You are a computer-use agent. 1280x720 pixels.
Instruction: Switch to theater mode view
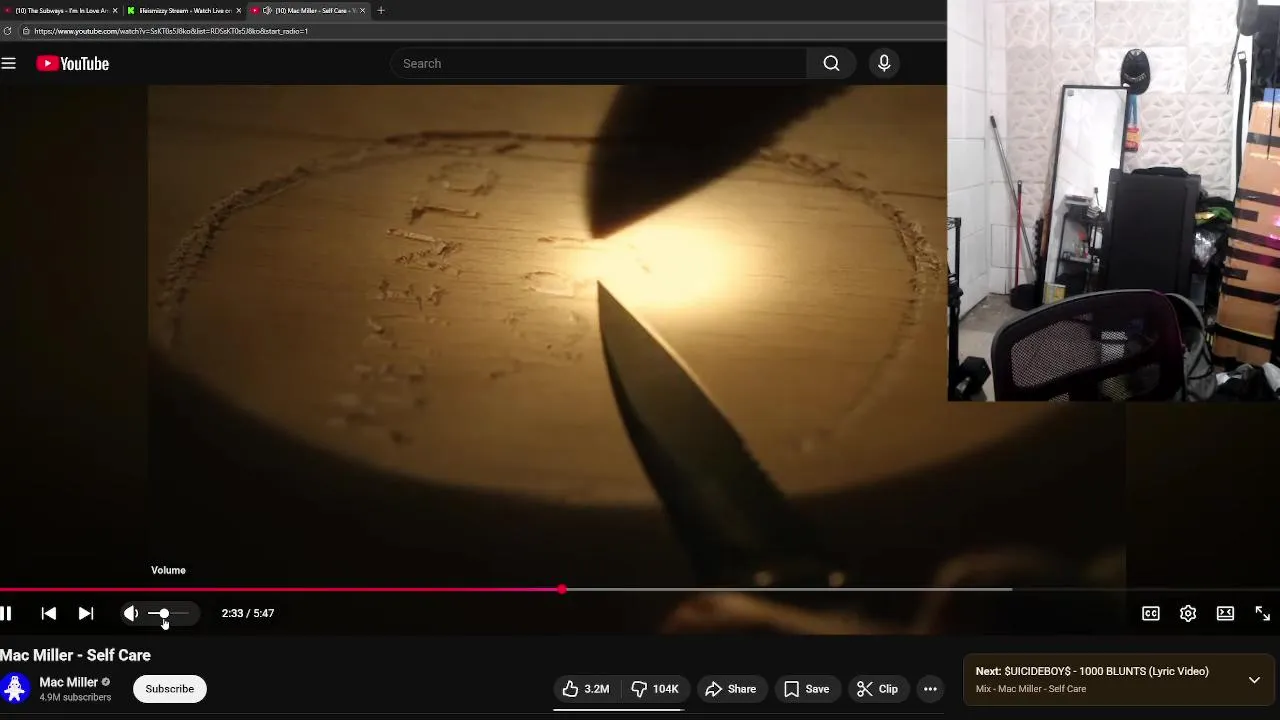click(x=1225, y=613)
